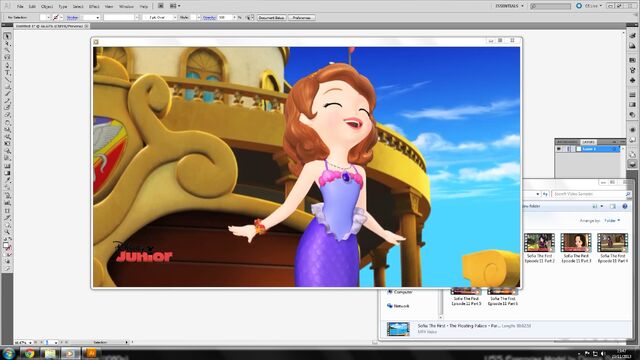This screenshot has width=640, height=360.
Task: Select the Line Segment tool
Action: [7, 80]
